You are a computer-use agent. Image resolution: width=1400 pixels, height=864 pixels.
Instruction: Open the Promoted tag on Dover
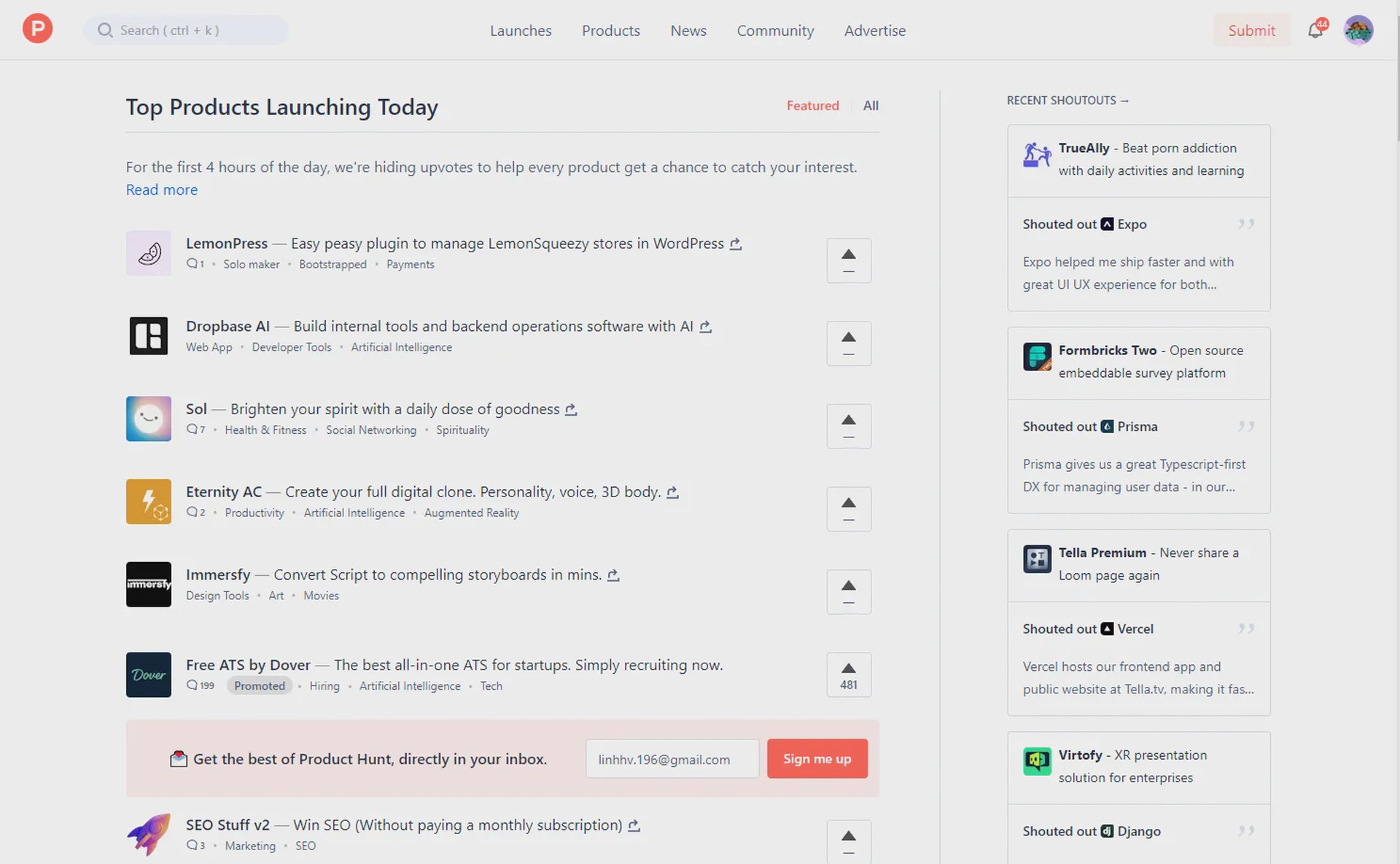click(x=260, y=685)
